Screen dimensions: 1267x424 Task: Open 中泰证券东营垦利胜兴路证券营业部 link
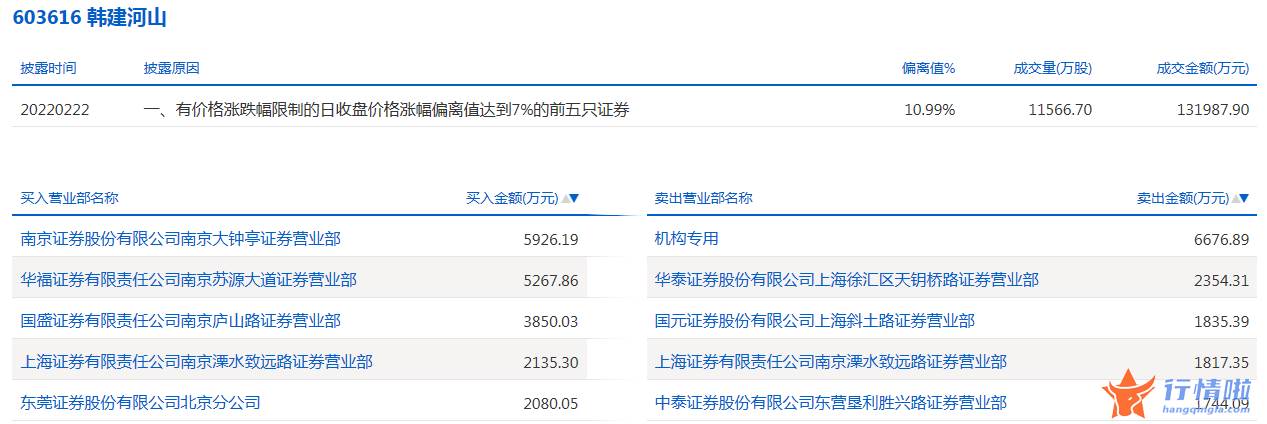pyautogui.click(x=830, y=403)
